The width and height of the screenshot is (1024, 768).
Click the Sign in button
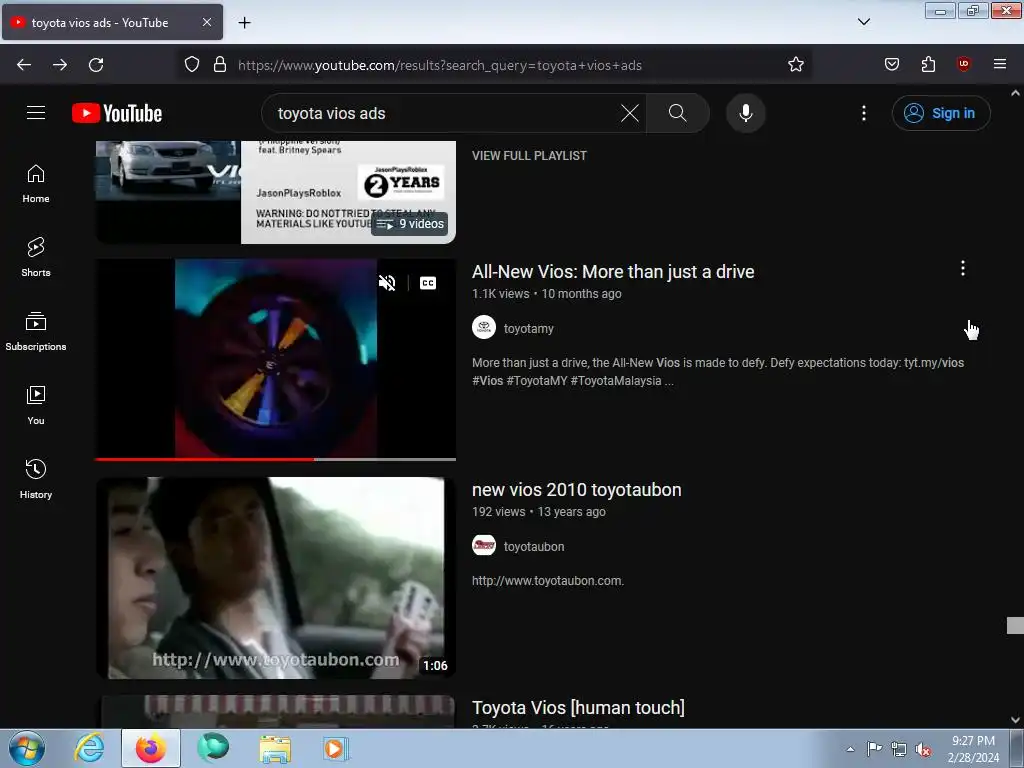(x=941, y=113)
